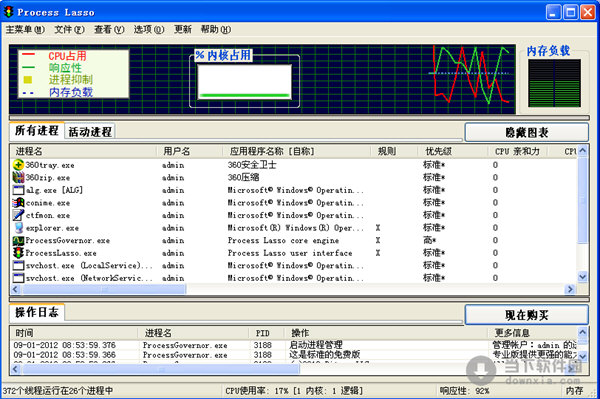Screen dimensions: 600x399
Task: Click the Process Lasso title bar icon
Action: (x=8, y=12)
